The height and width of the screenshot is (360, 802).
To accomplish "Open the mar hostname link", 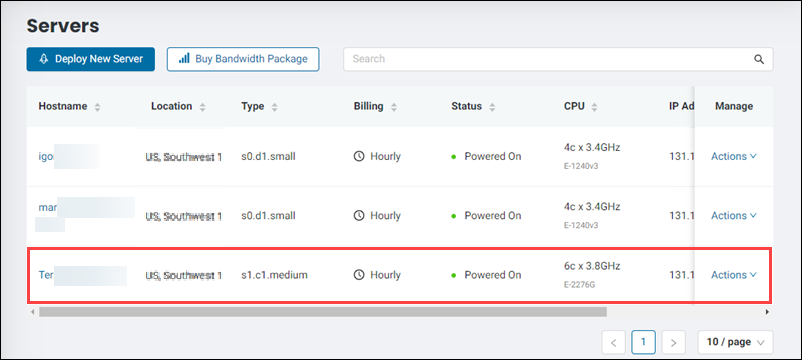I will (48, 208).
